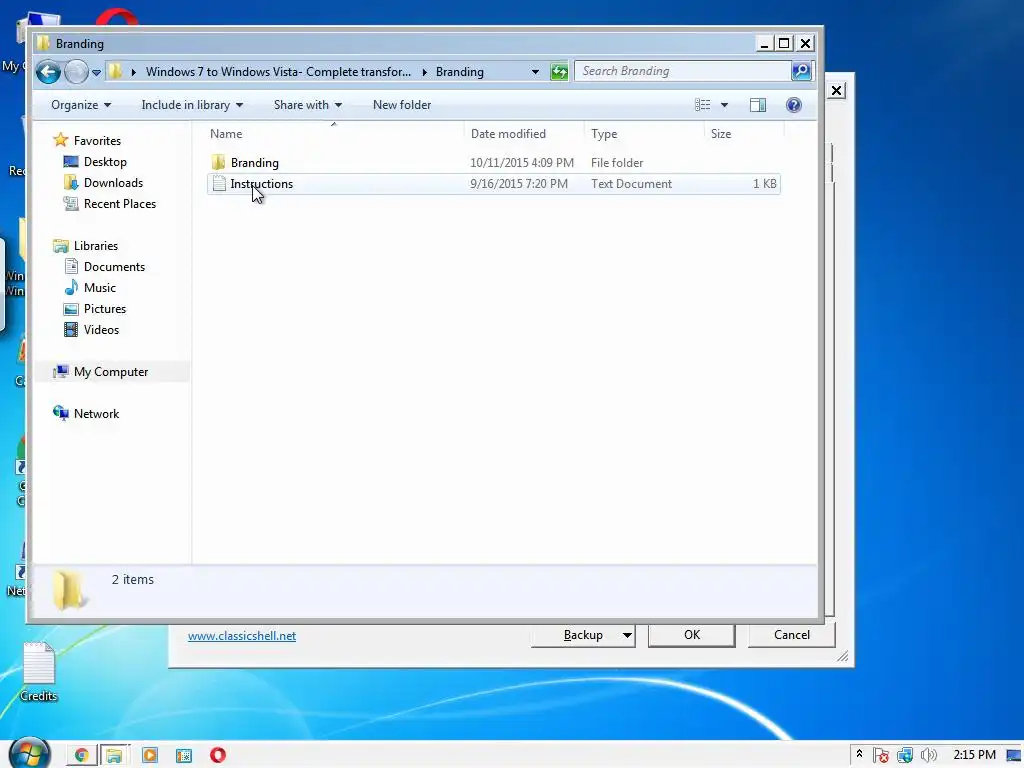Viewport: 1024px width, 768px height.
Task: Sort by the Date modified column
Action: pos(524,134)
